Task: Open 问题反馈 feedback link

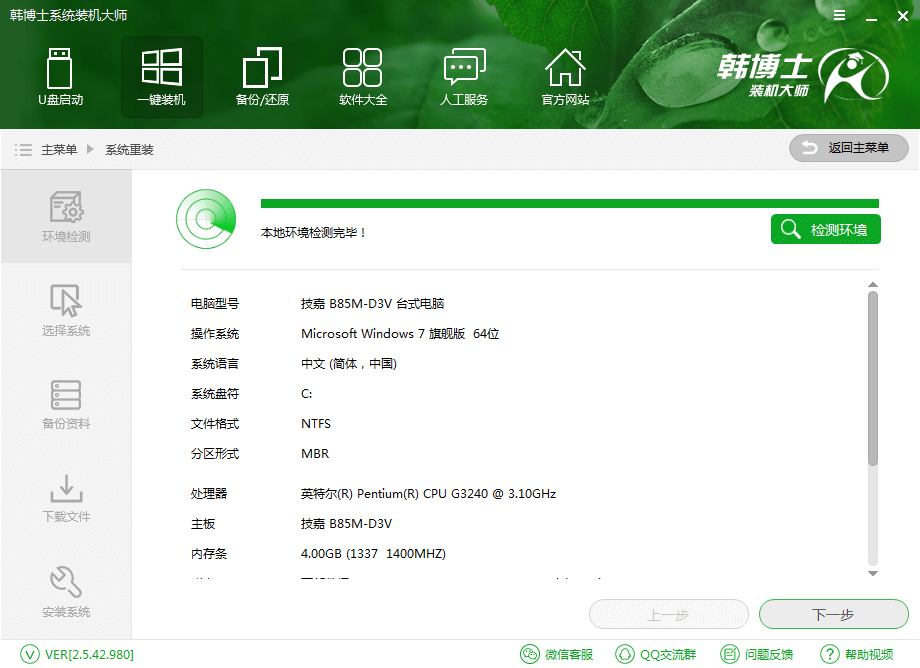Action: (757, 655)
